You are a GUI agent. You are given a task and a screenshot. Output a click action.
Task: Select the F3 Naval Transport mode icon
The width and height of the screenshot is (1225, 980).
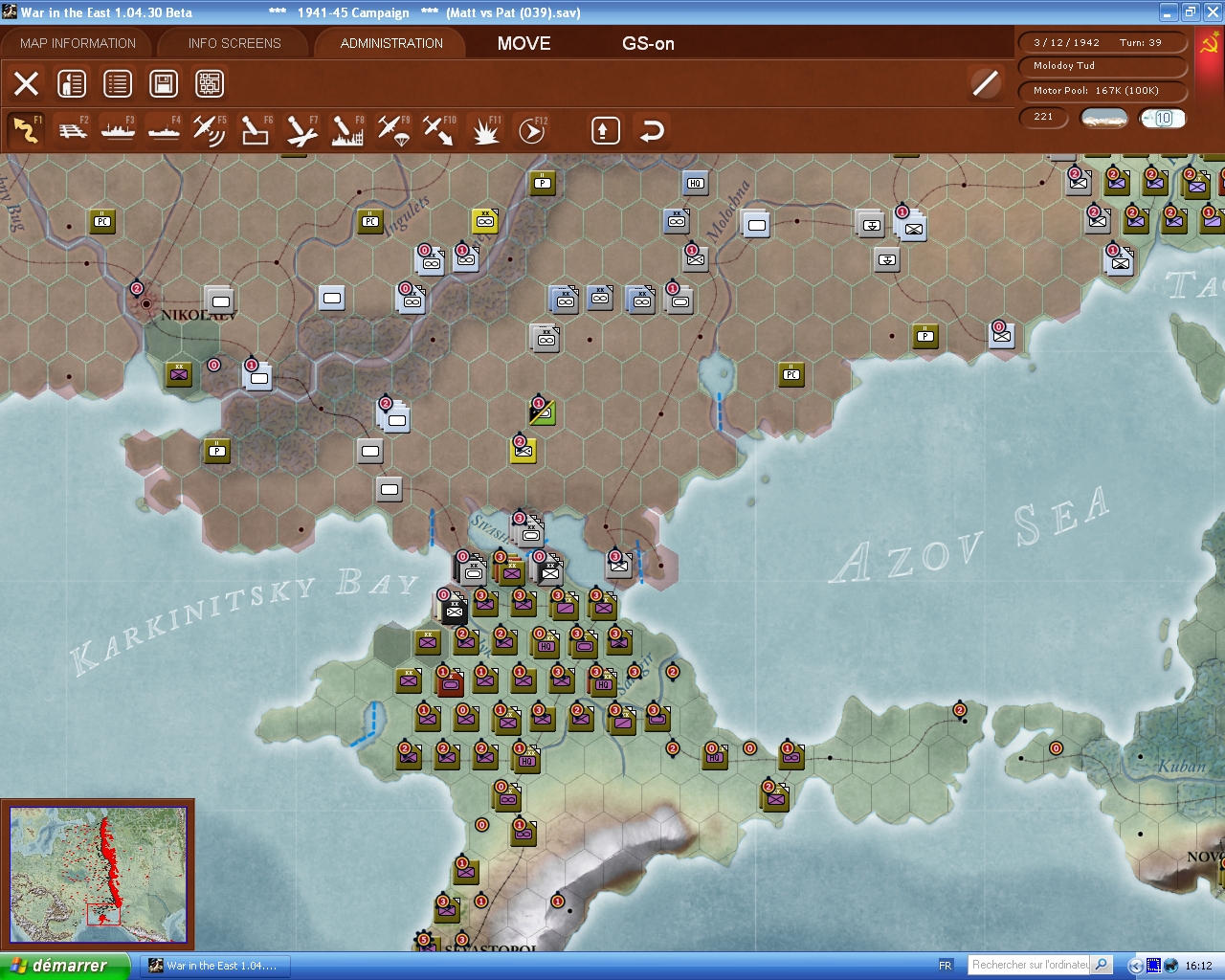click(119, 130)
